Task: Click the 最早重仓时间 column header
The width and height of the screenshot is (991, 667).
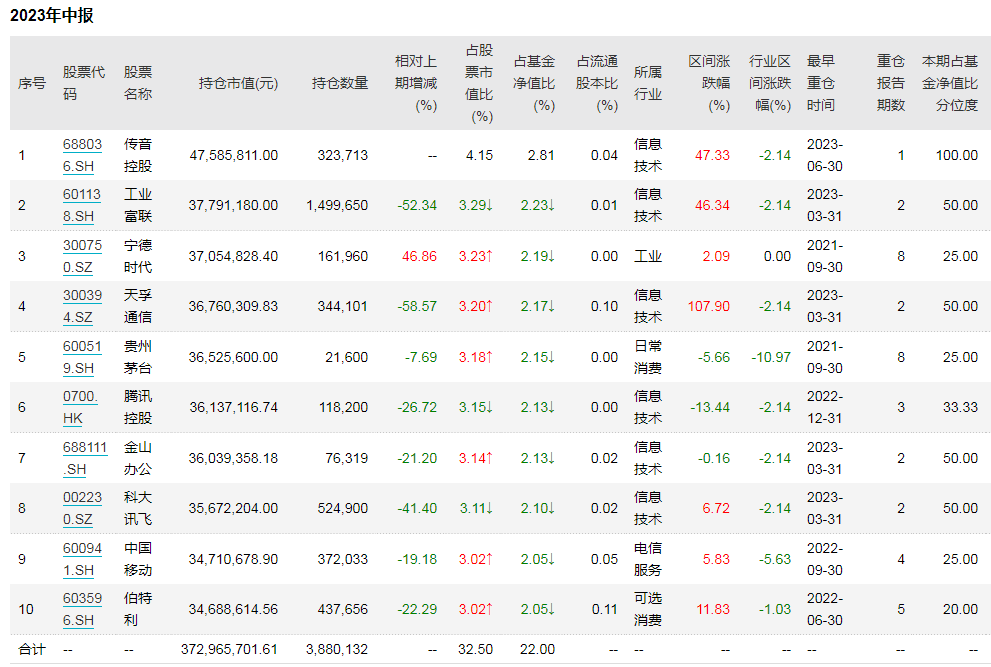Action: [x=821, y=83]
